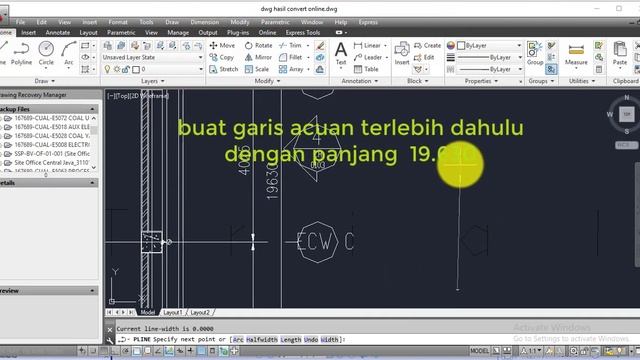
Task: Choose the Halfwidth command option
Action: pyautogui.click(x=262, y=340)
